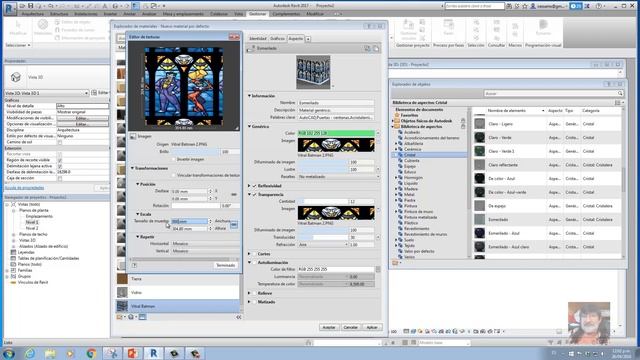Enable the Relieve checkbox
The height and width of the screenshot is (360, 640).
click(255, 293)
